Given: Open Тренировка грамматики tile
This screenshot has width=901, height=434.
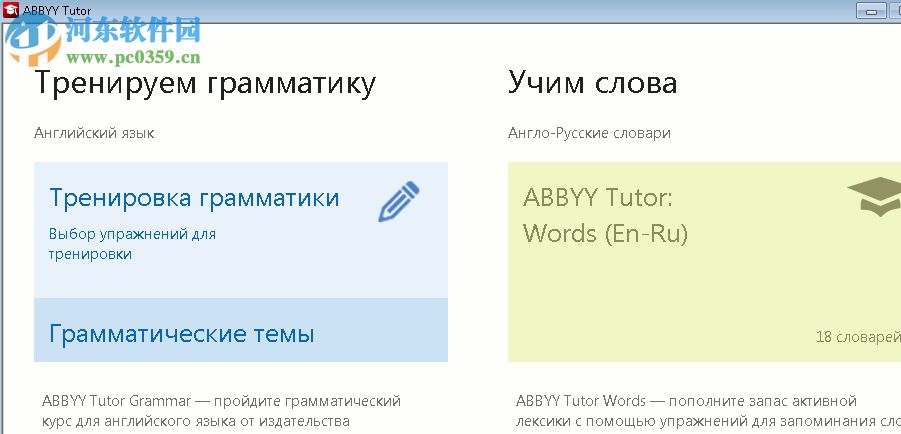Looking at the screenshot, I should (241, 230).
